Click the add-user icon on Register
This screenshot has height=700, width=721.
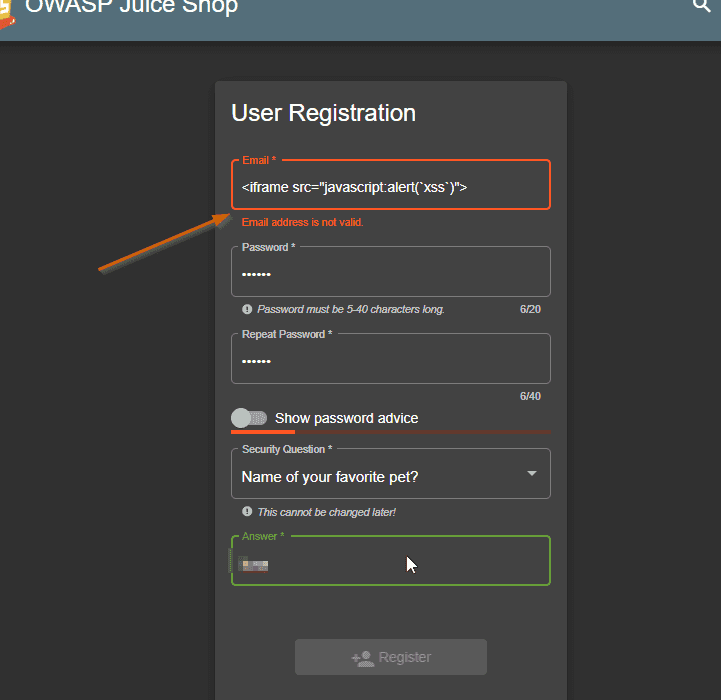[362, 658]
